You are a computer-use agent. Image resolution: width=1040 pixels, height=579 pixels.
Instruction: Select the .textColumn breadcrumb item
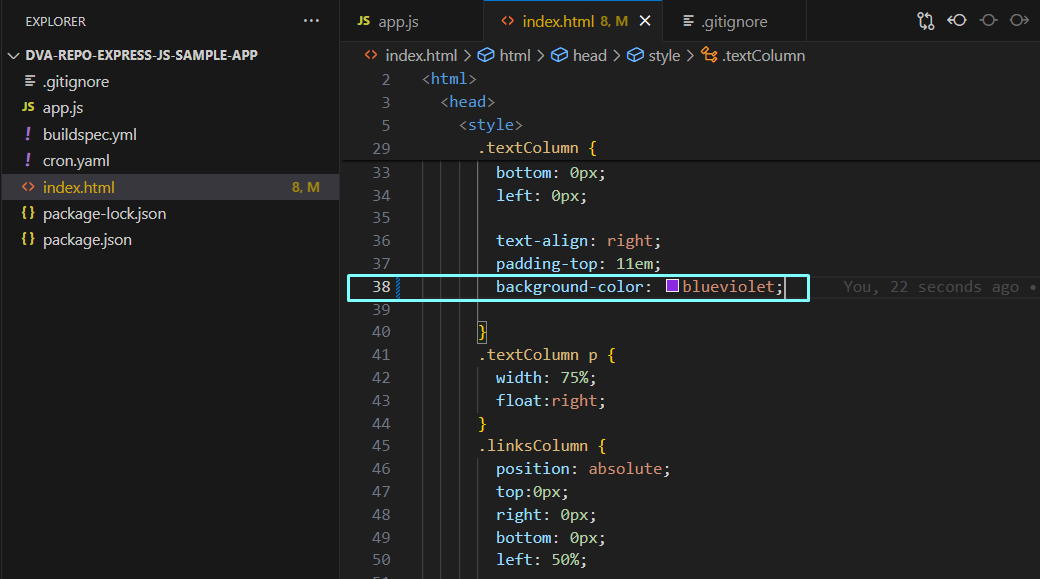(764, 56)
